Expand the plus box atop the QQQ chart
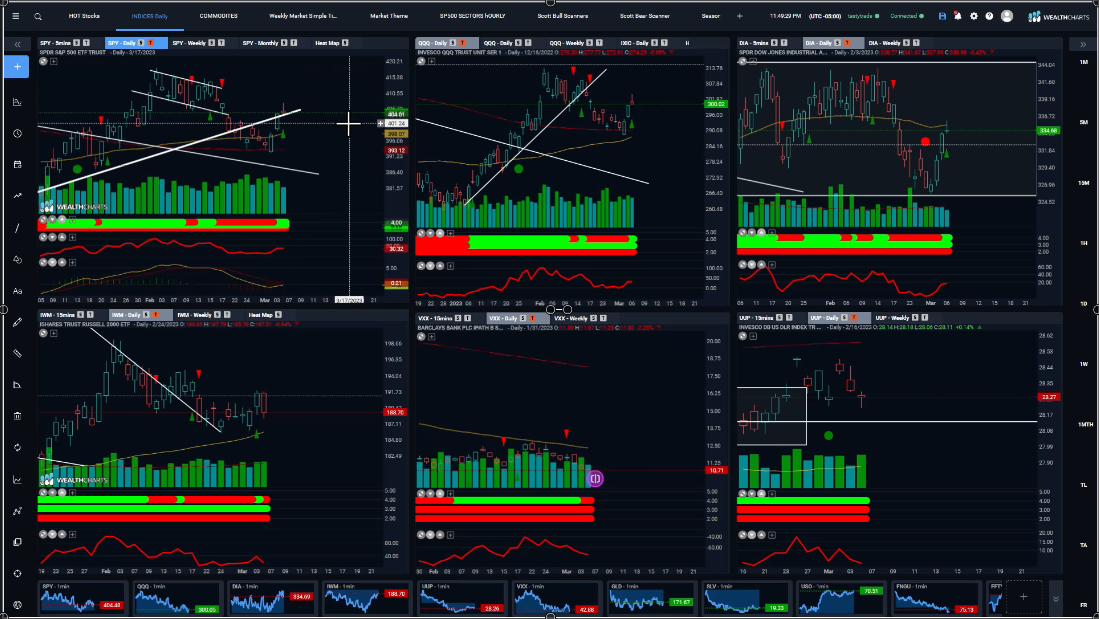This screenshot has width=1099, height=619. pos(431,62)
